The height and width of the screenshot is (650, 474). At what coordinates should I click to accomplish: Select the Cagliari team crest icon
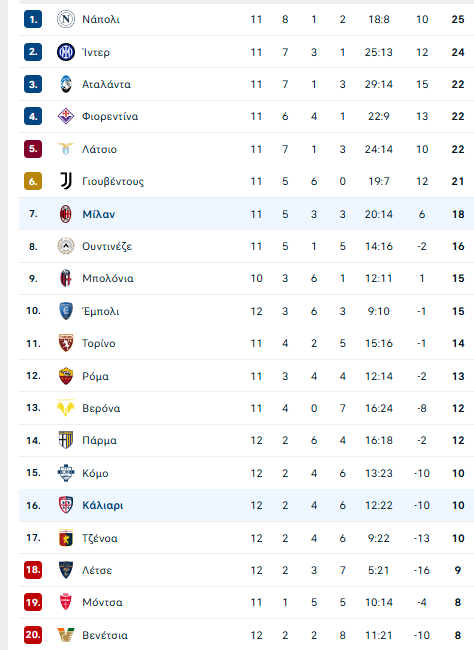(66, 505)
